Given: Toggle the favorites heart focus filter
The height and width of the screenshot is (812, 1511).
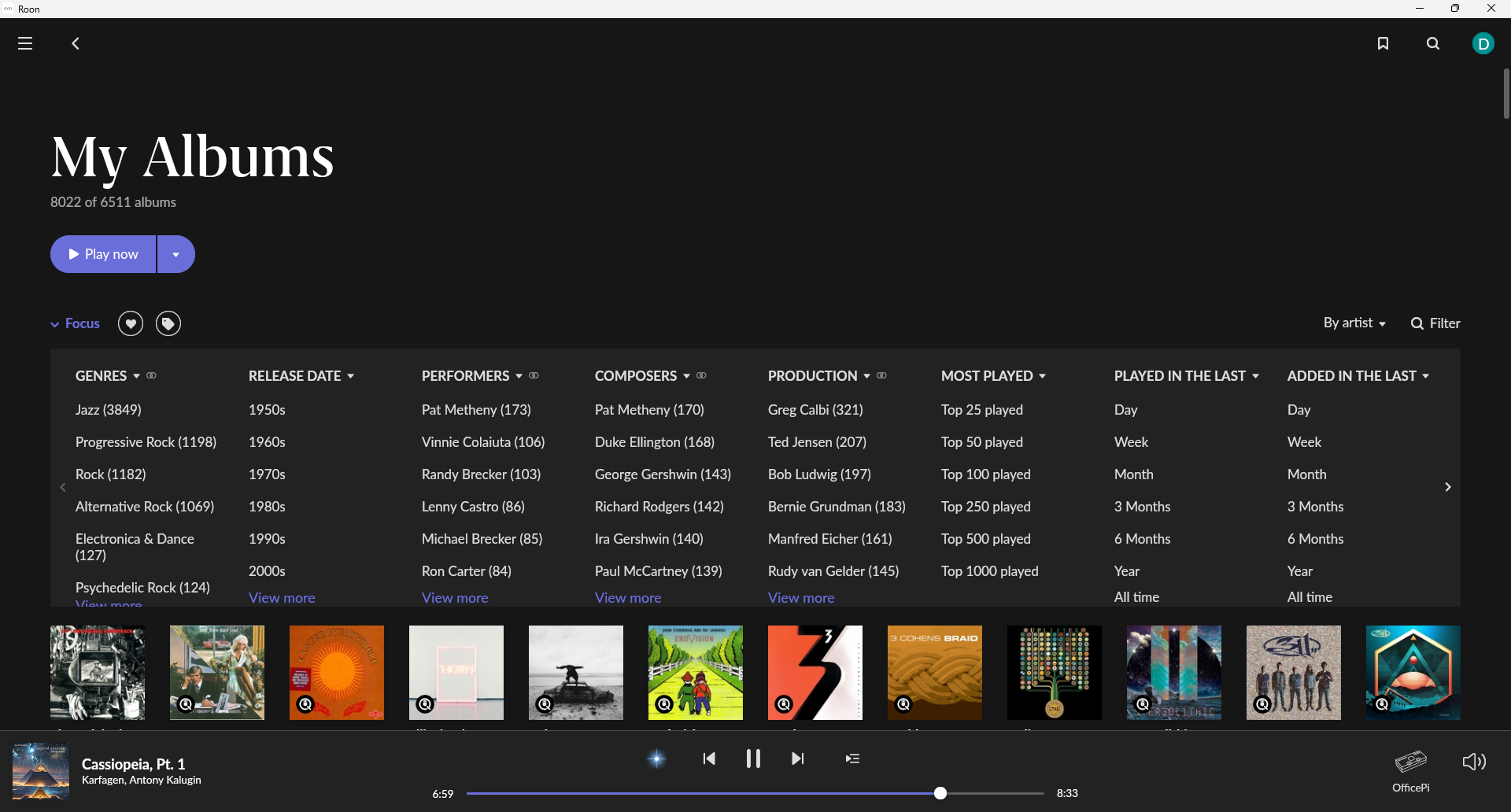Looking at the screenshot, I should 131,323.
